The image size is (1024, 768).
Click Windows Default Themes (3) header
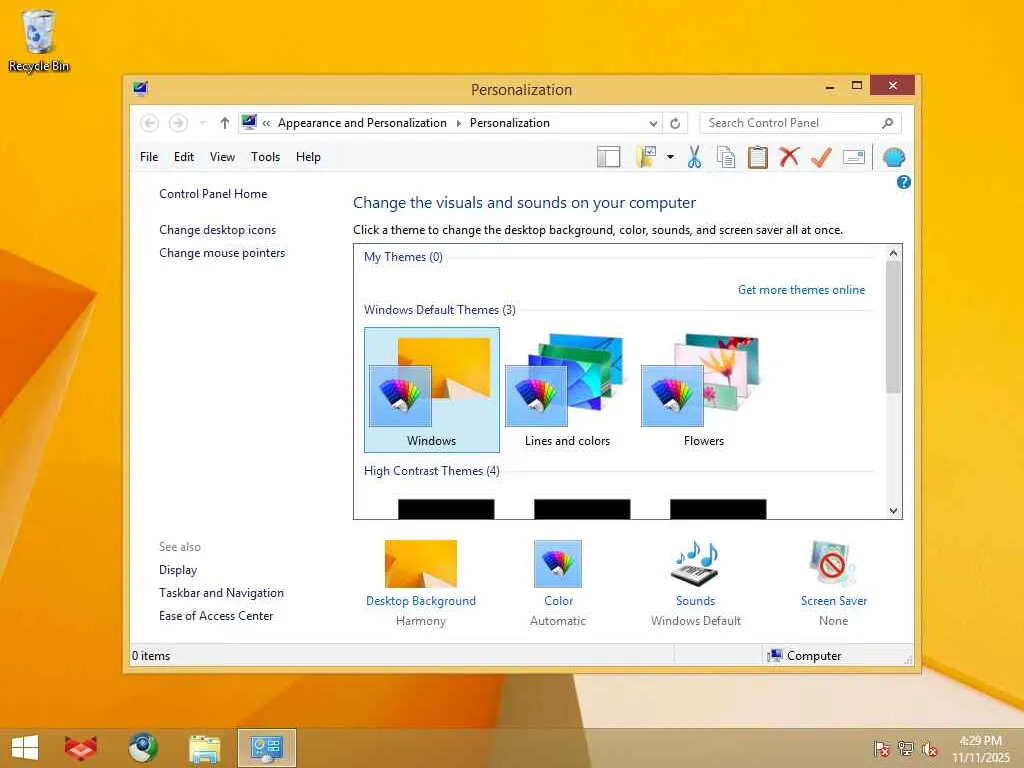point(440,310)
